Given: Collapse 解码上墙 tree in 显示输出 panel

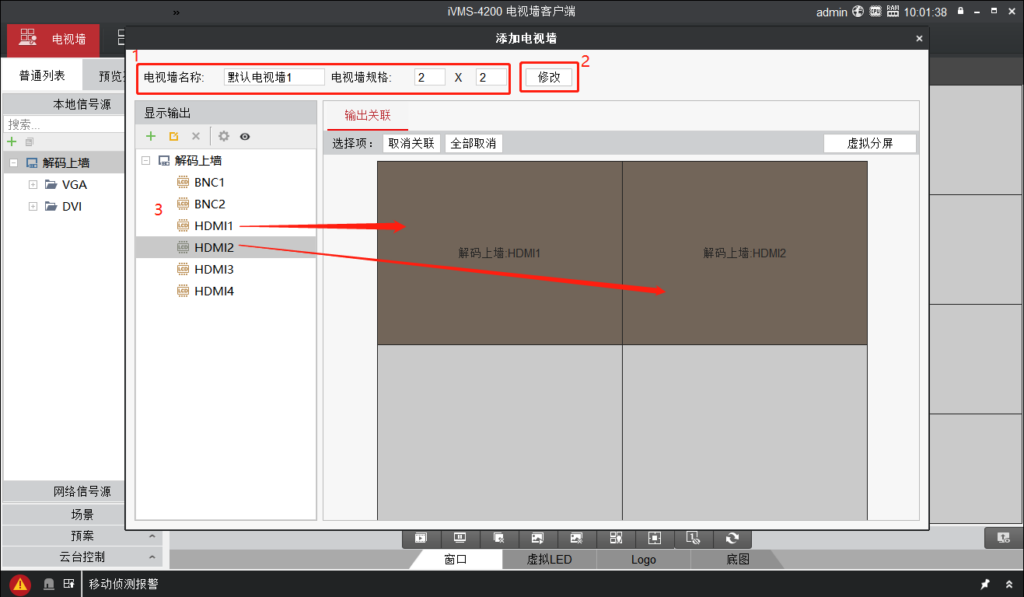Looking at the screenshot, I should [x=146, y=160].
